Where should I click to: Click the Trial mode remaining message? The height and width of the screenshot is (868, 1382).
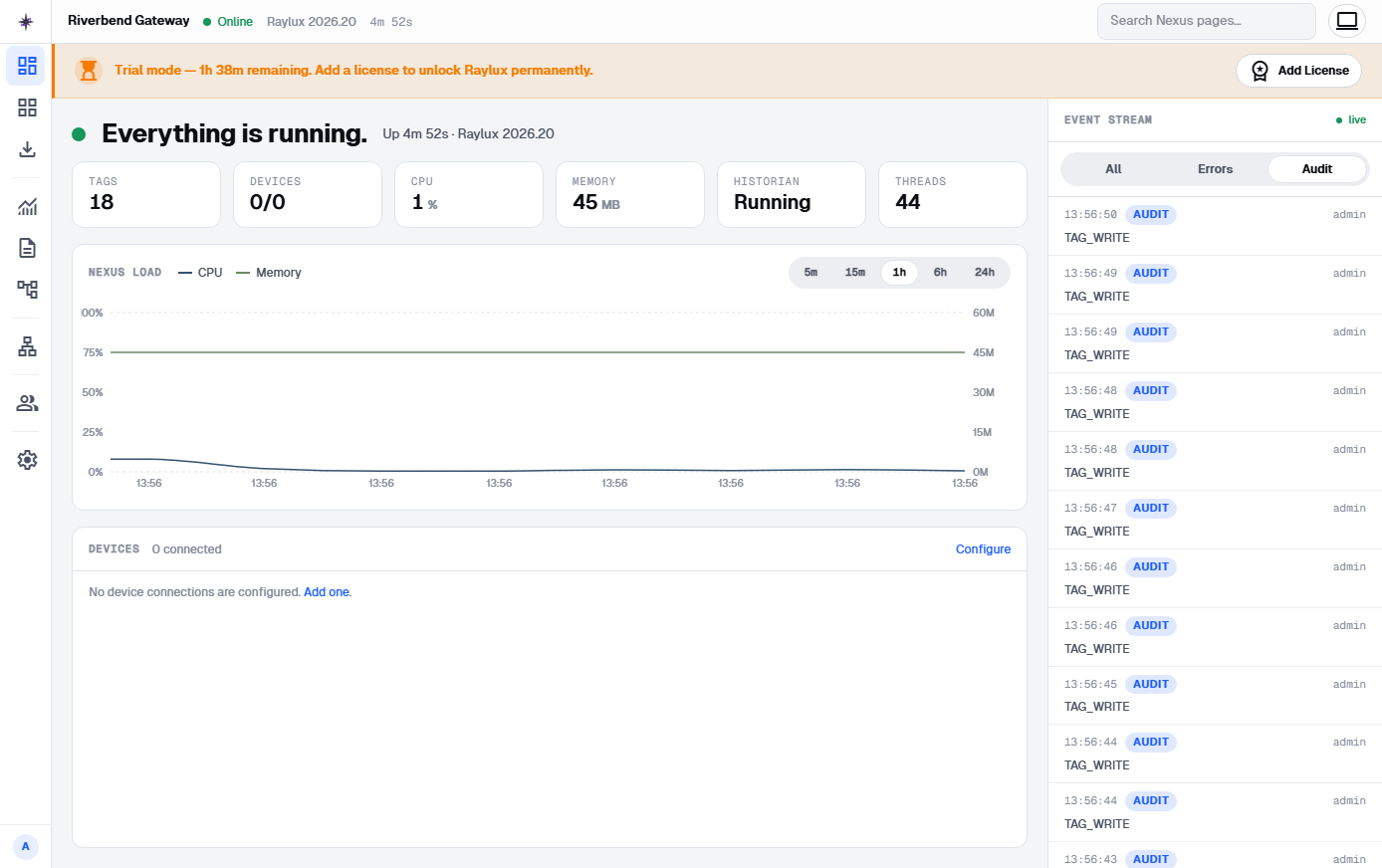click(353, 71)
